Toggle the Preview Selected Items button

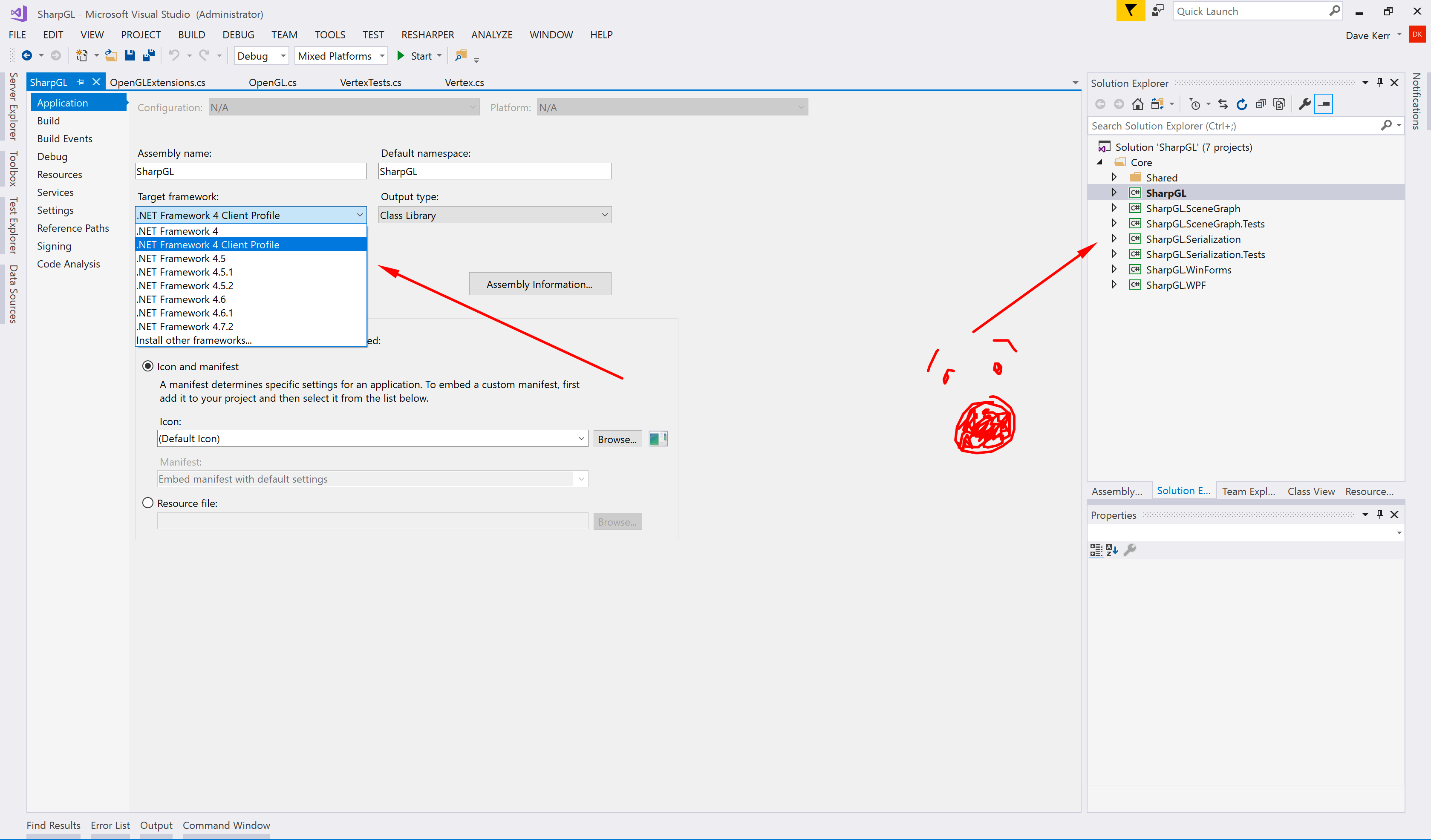click(1323, 104)
